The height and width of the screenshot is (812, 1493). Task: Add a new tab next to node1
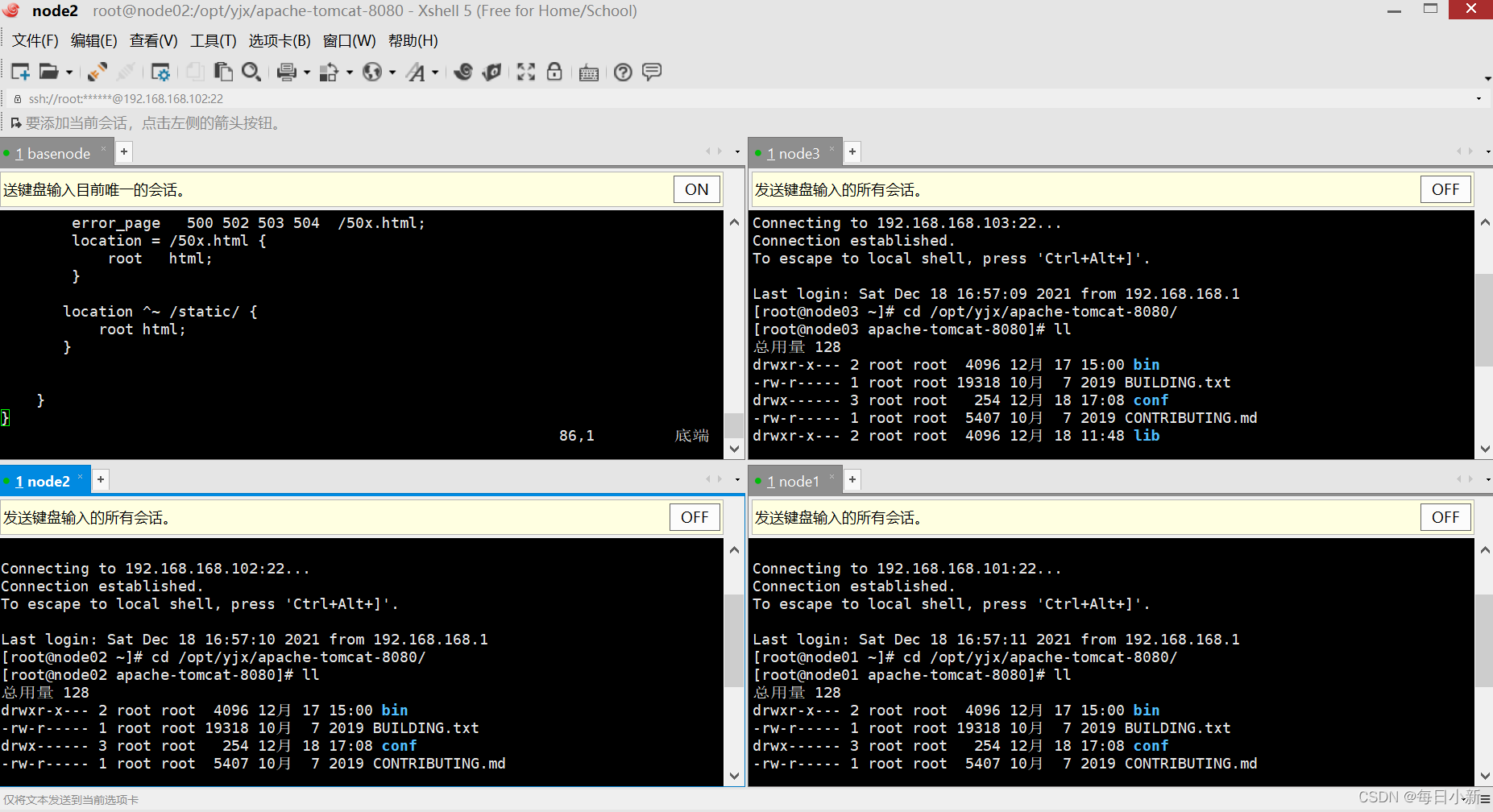[x=852, y=479]
